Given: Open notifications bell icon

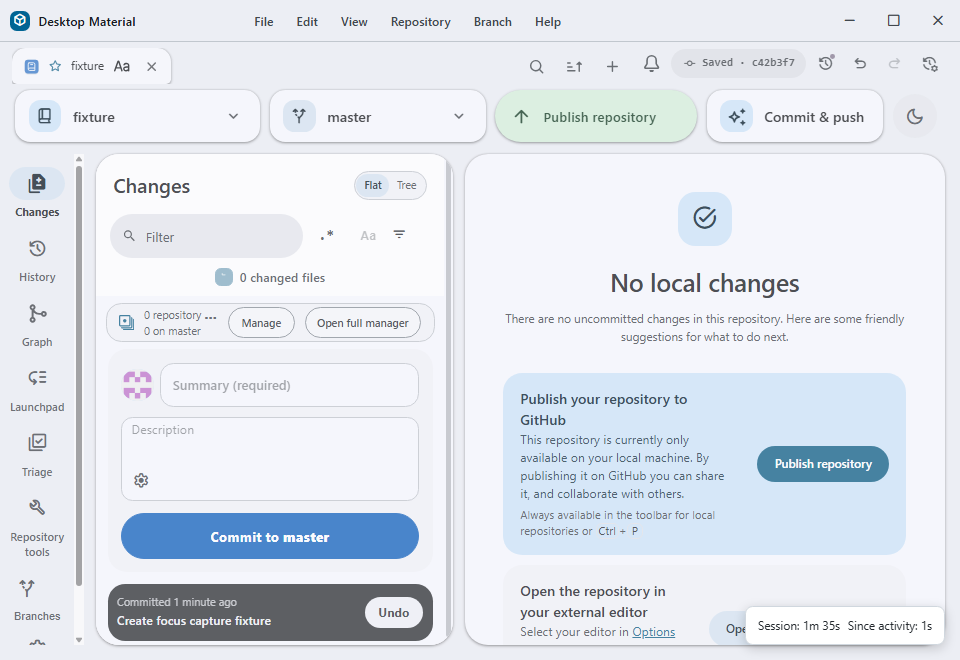Looking at the screenshot, I should point(651,64).
